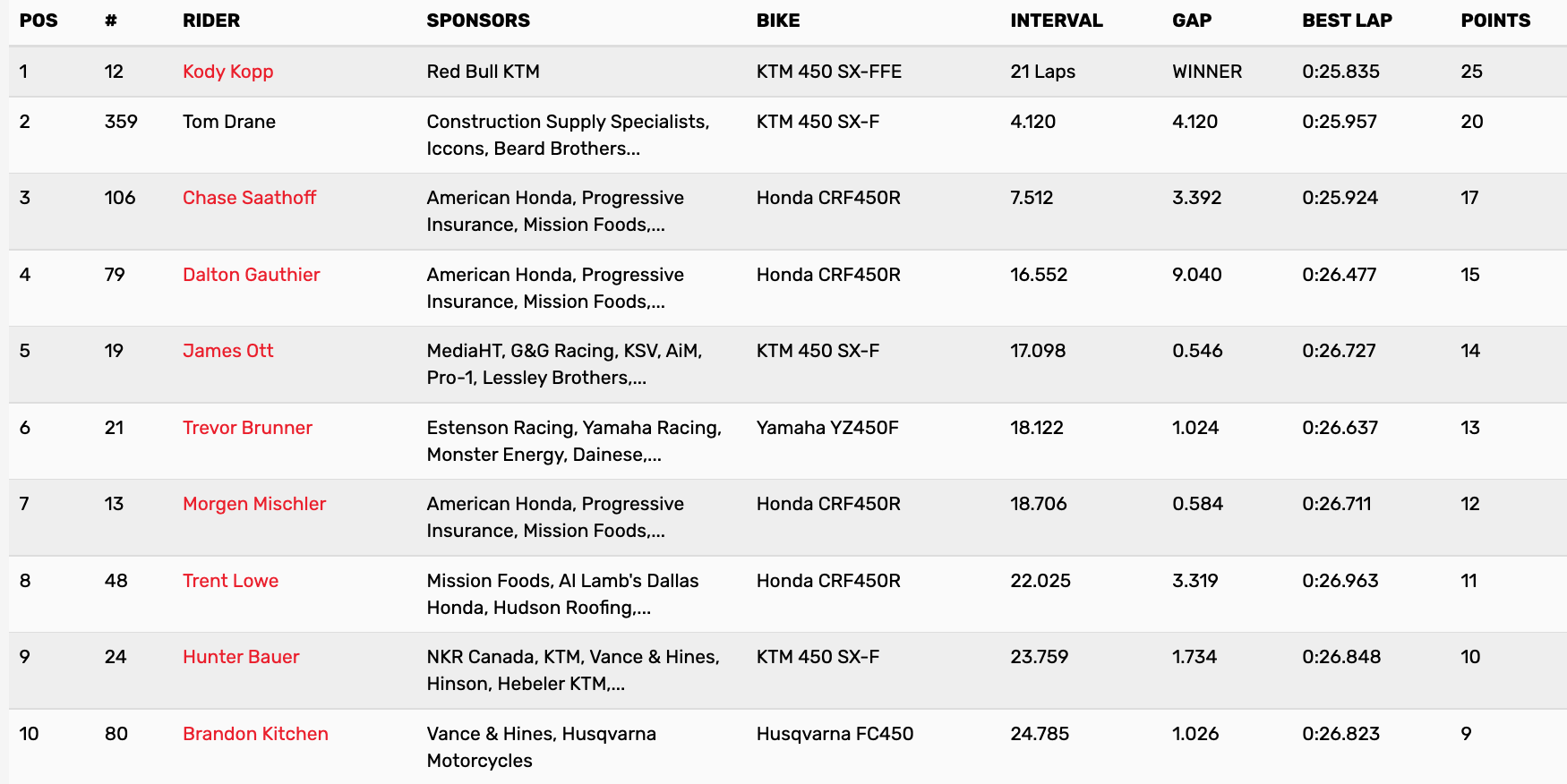
Task: Click the BEST LAP column header
Action: 1347,21
